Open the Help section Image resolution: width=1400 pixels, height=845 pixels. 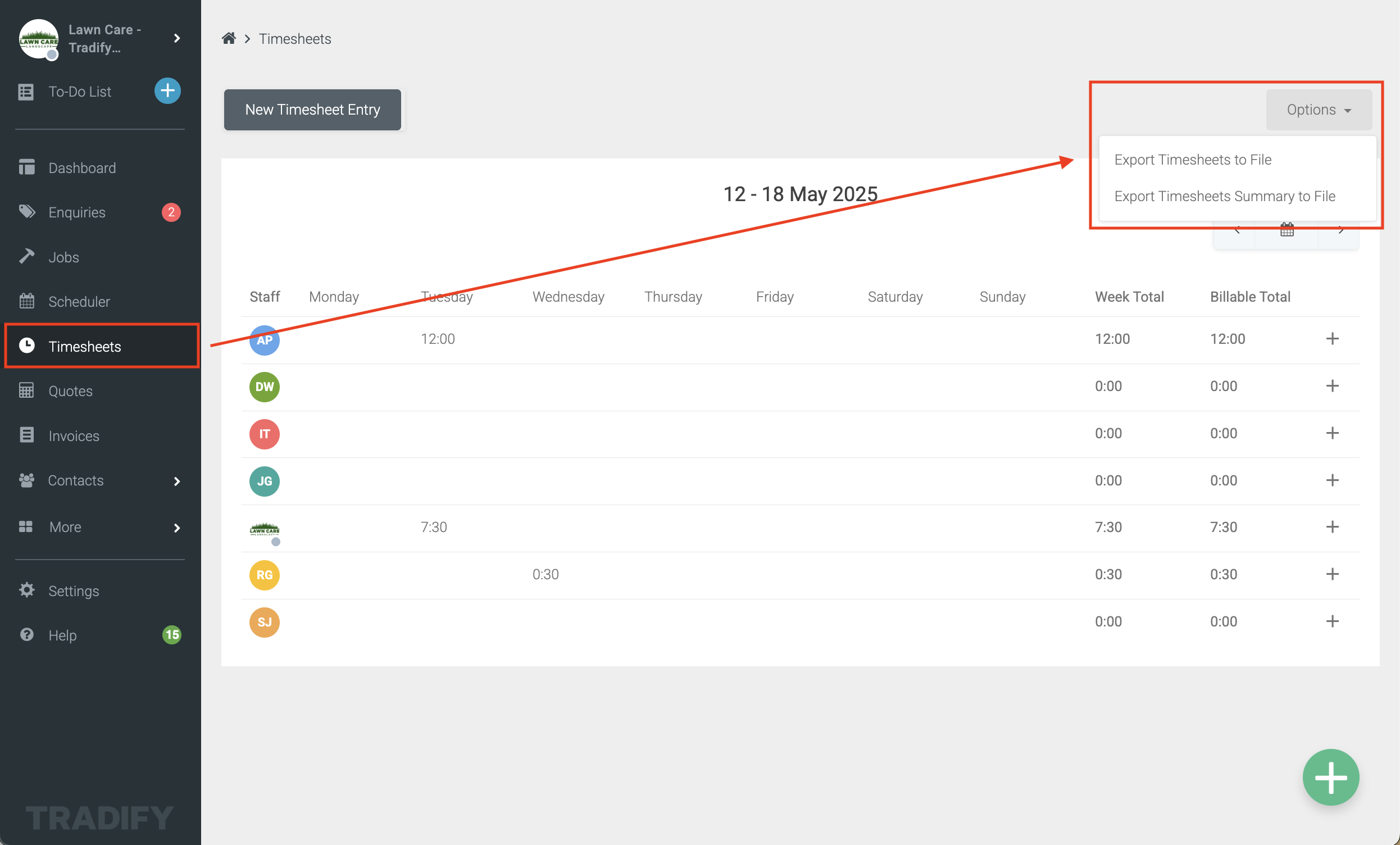[x=62, y=635]
